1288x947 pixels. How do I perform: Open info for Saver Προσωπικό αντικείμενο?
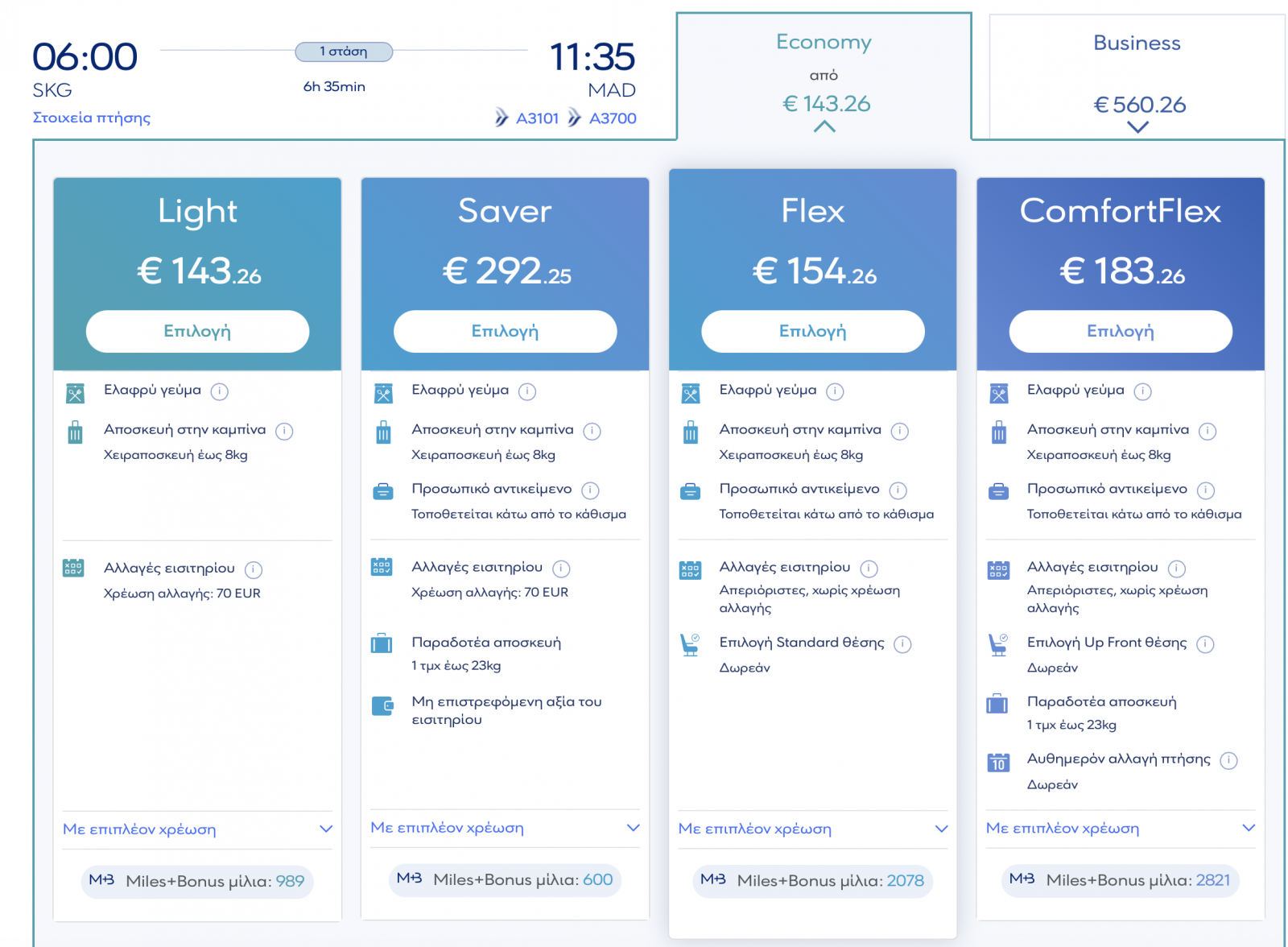[x=590, y=490]
